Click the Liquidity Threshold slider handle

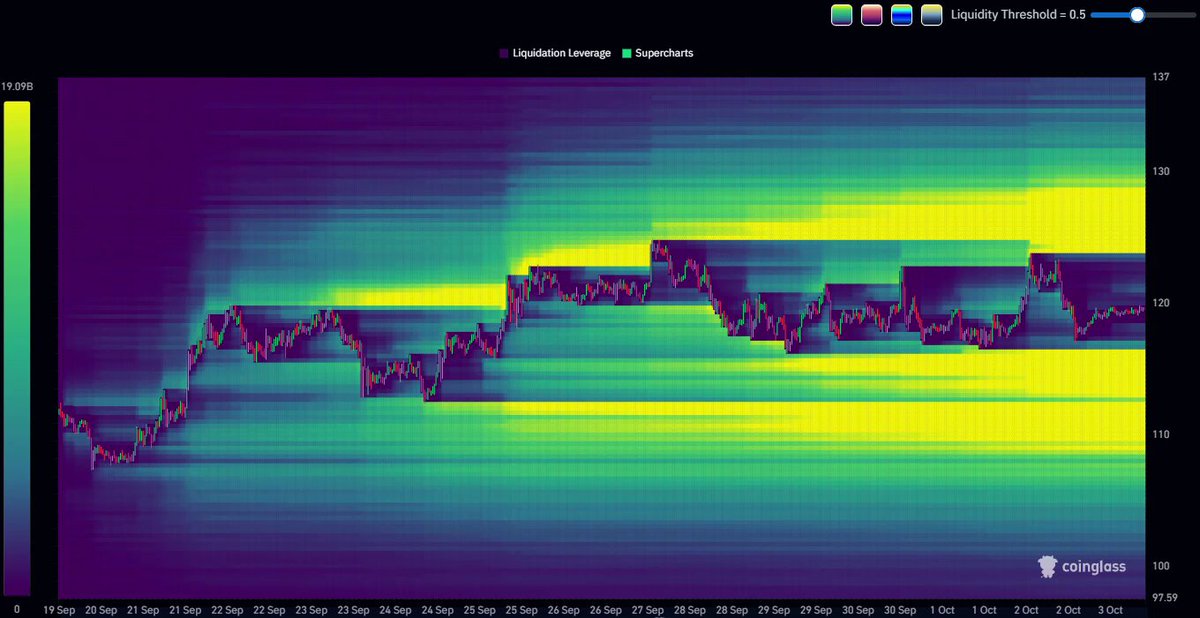point(1137,15)
